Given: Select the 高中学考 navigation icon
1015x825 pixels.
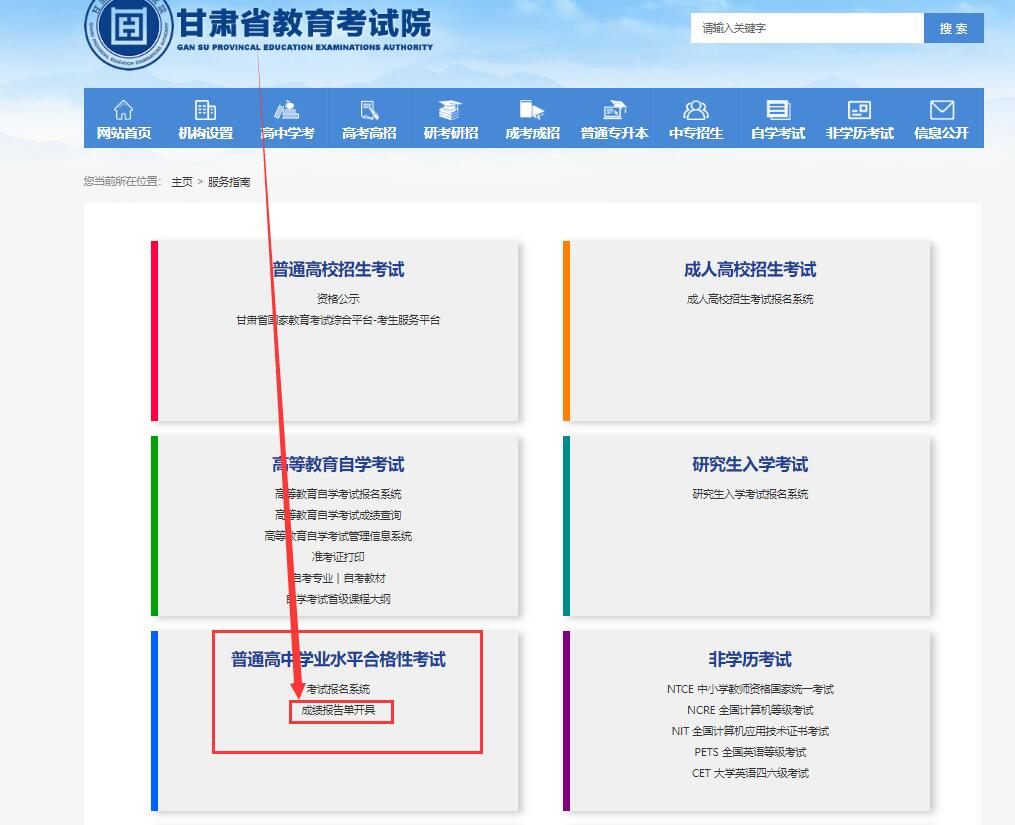Looking at the screenshot, I should click(287, 110).
